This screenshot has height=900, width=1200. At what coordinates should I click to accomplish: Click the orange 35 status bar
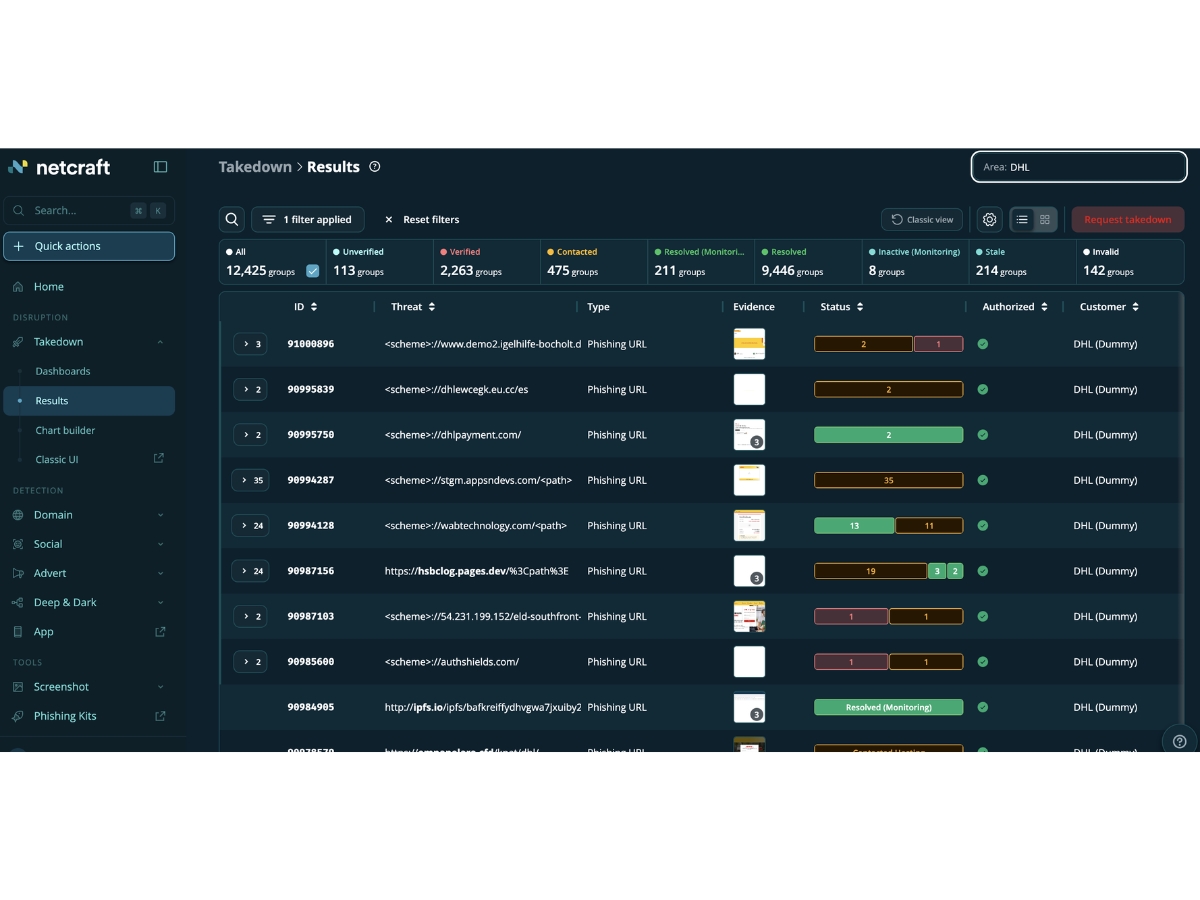point(889,480)
